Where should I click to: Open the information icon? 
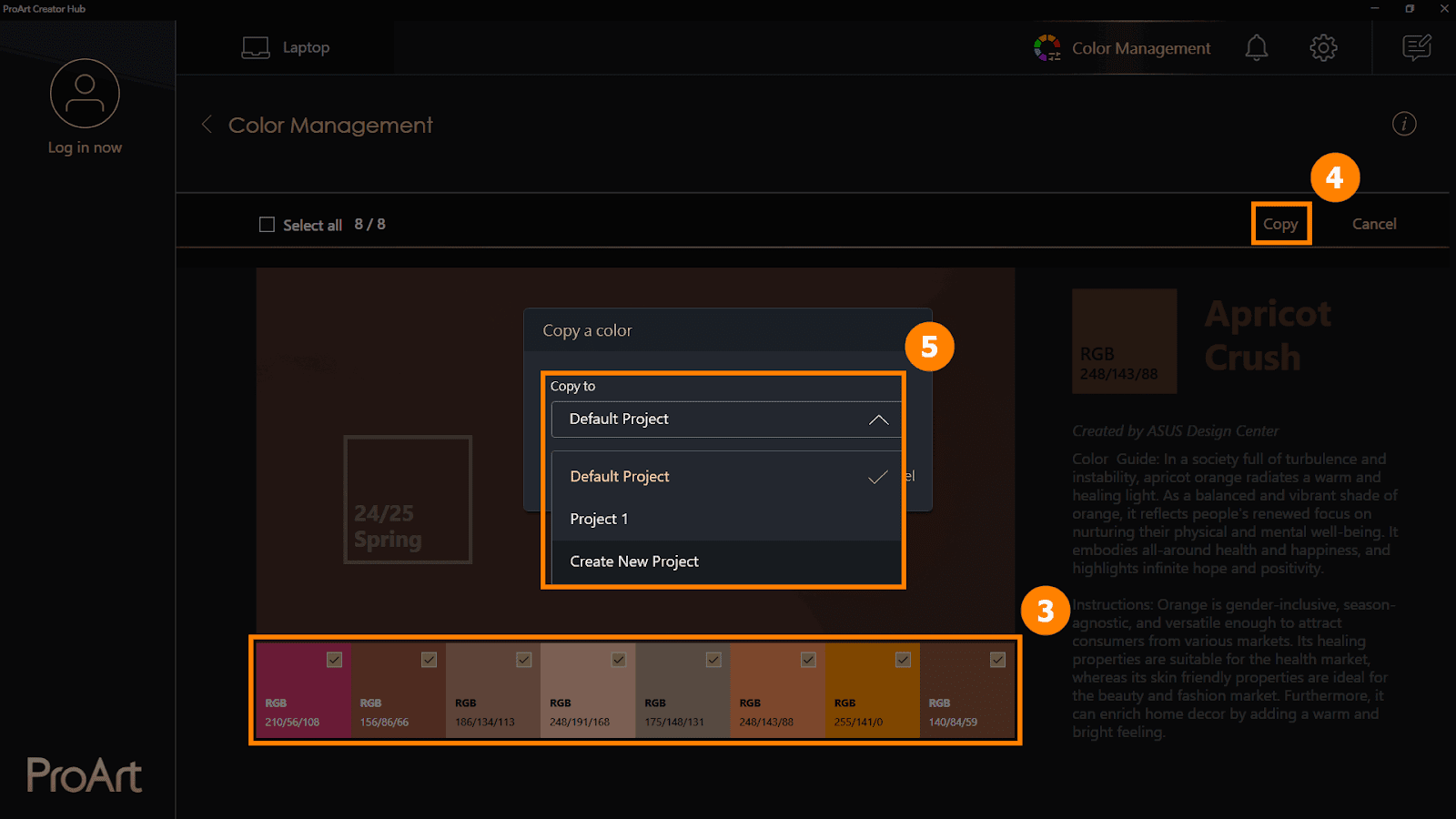pyautogui.click(x=1404, y=124)
